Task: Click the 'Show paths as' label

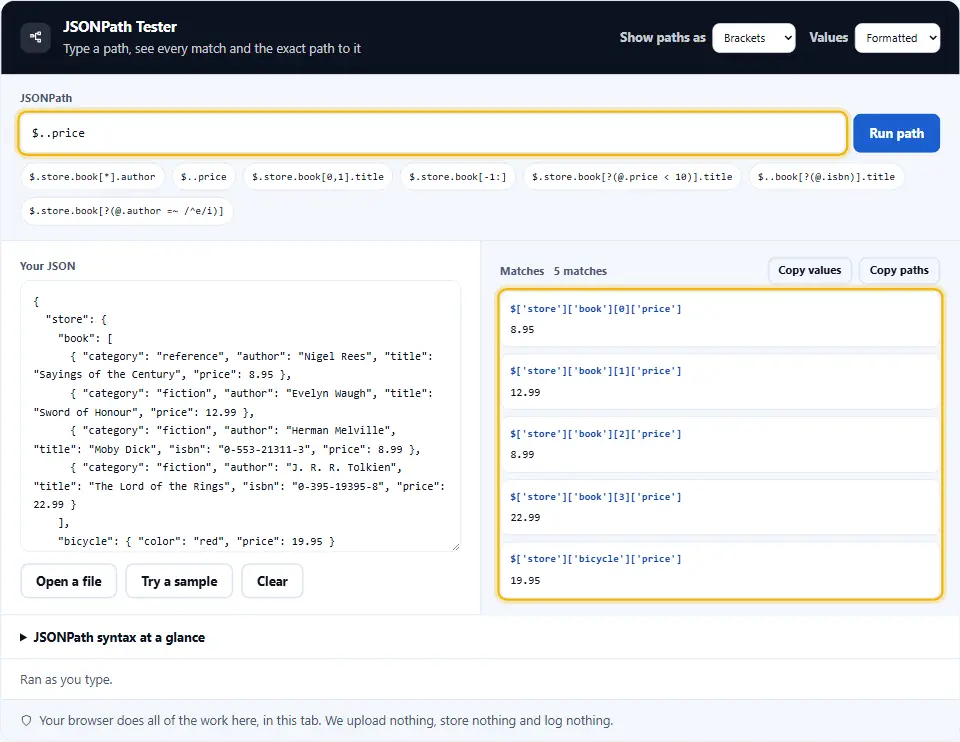Action: [662, 37]
